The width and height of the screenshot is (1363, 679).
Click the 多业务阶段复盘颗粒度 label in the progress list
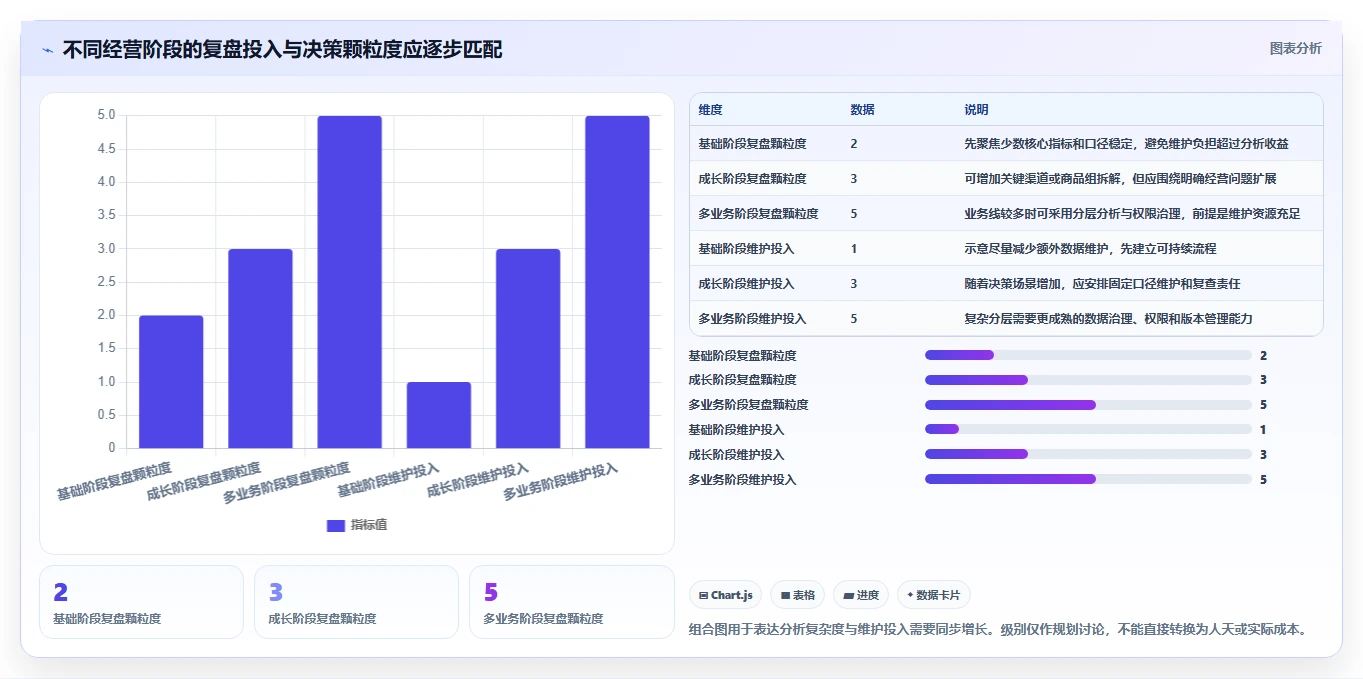(x=748, y=405)
